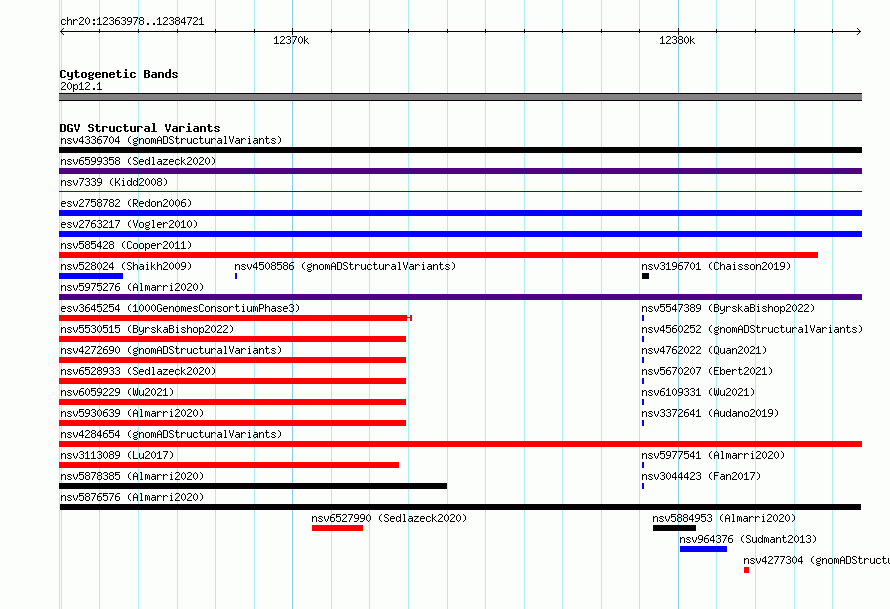The height and width of the screenshot is (609, 890).
Task: Open nsv5530515 (ByrskaBishop2022) label
Action: pyautogui.click(x=147, y=329)
